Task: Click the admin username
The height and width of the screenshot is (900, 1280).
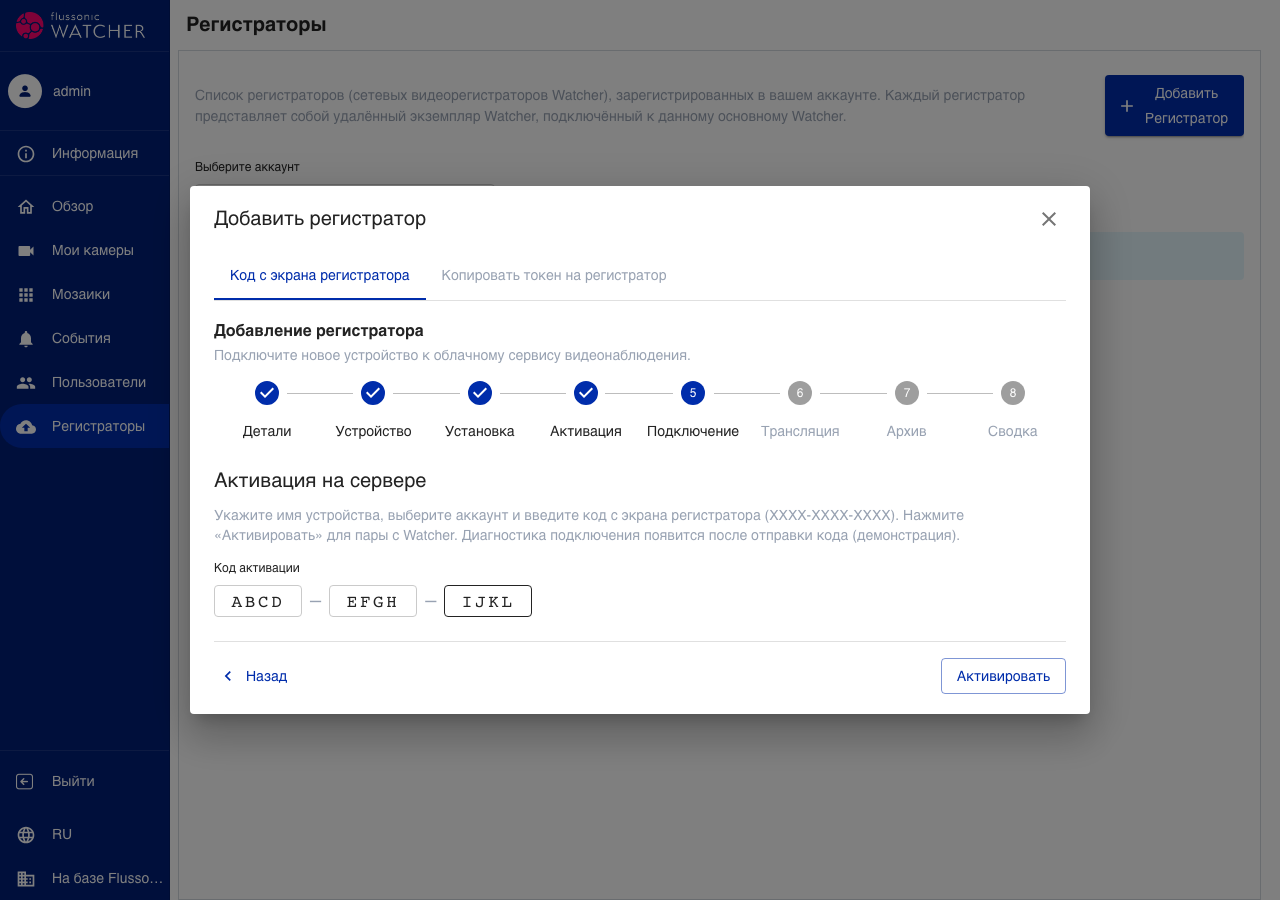Action: (x=72, y=91)
